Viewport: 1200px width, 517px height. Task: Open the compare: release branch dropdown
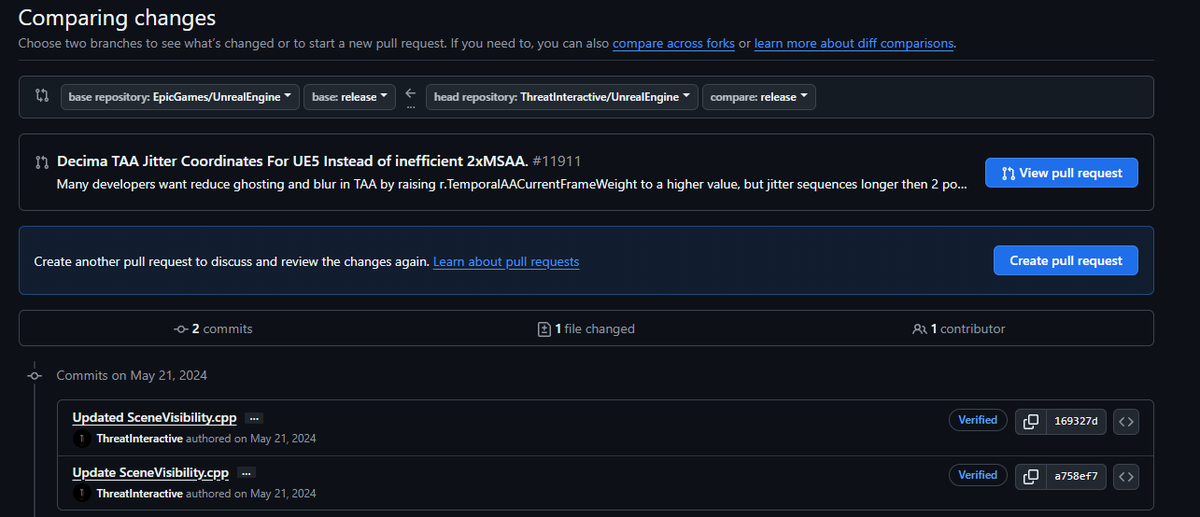[x=759, y=97]
